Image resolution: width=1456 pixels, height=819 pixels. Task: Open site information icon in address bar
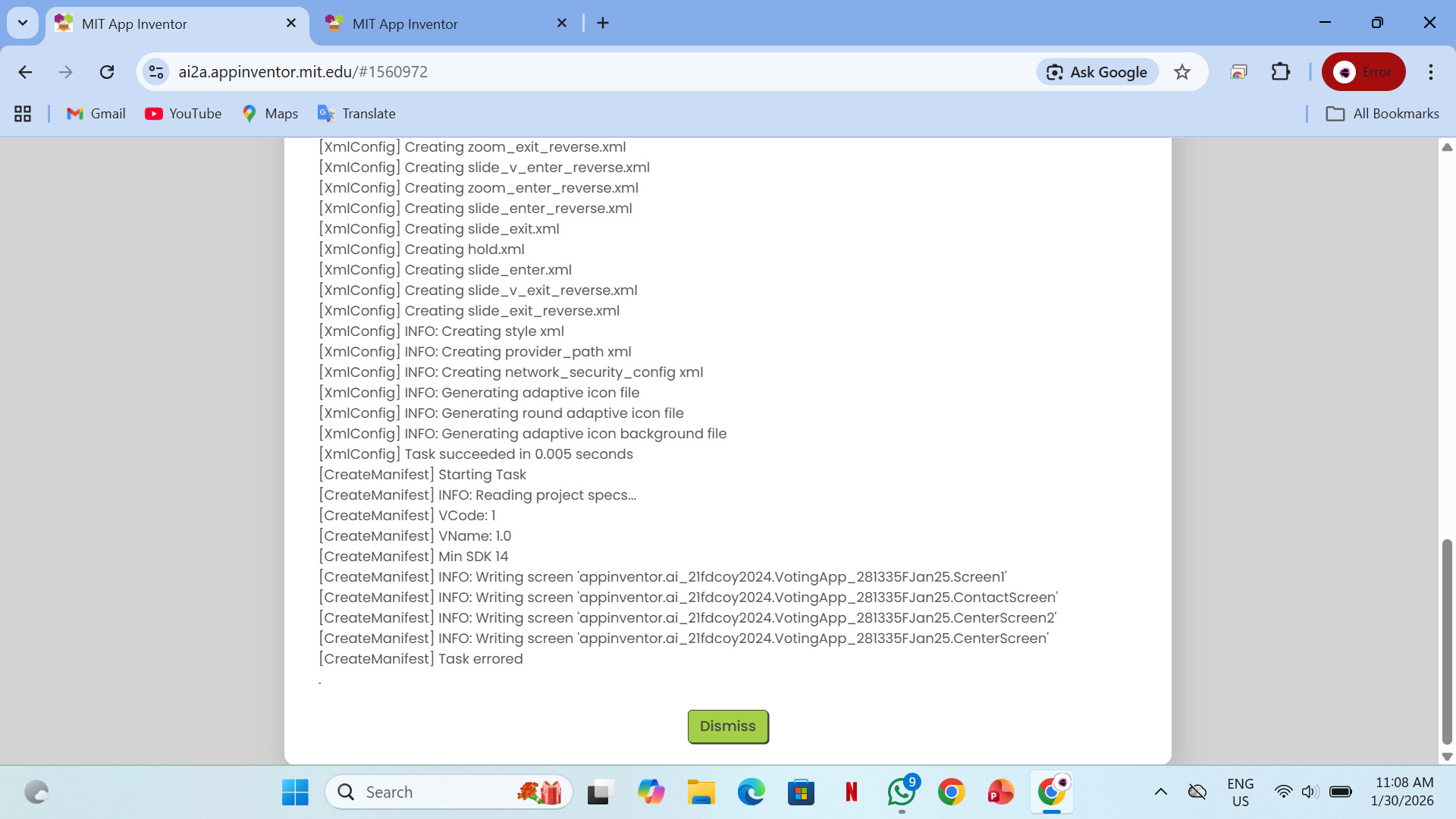156,72
